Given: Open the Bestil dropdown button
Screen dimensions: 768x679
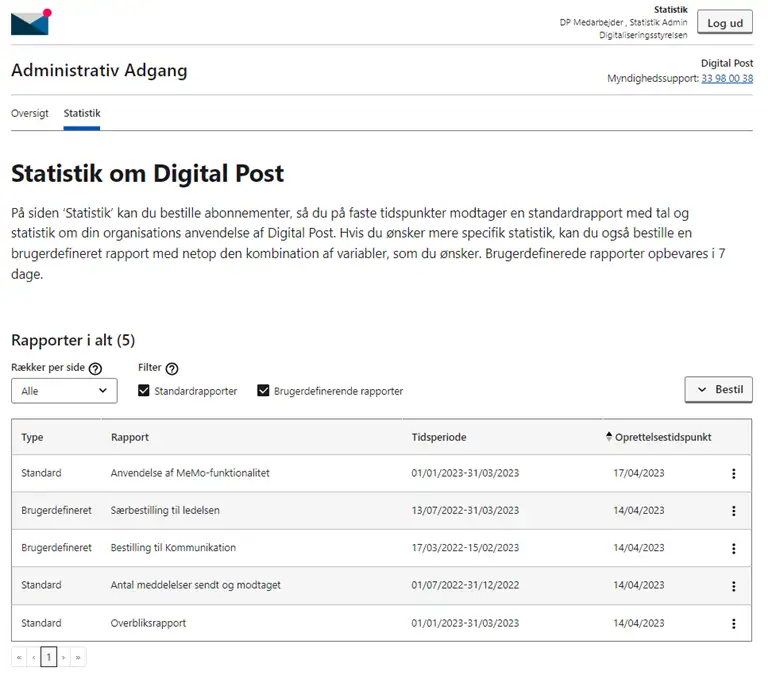Looking at the screenshot, I should coord(718,389).
